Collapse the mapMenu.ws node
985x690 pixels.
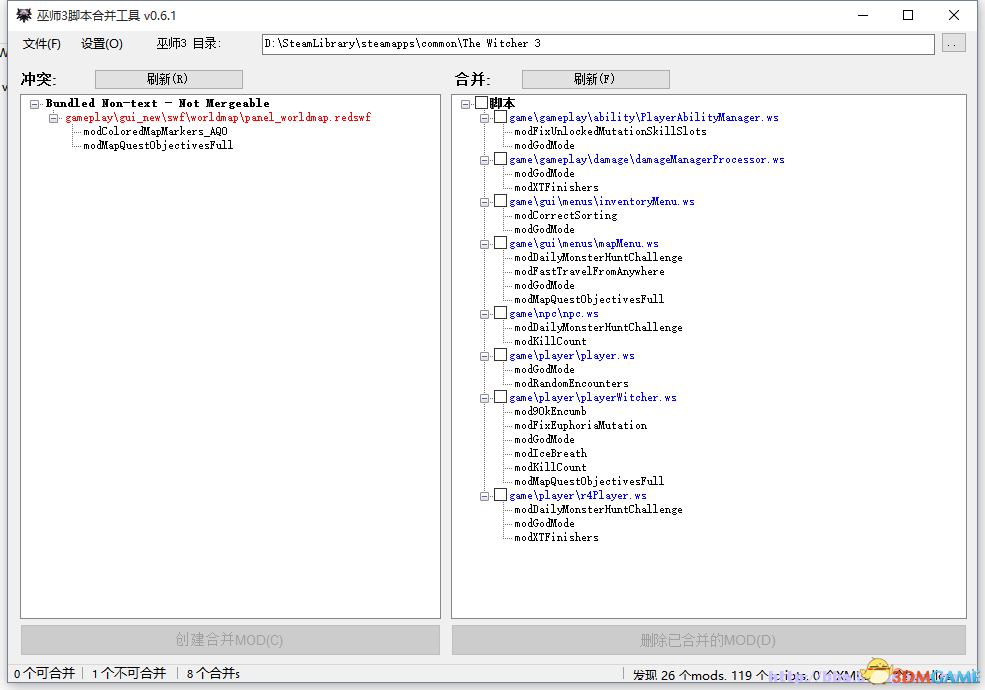point(484,244)
